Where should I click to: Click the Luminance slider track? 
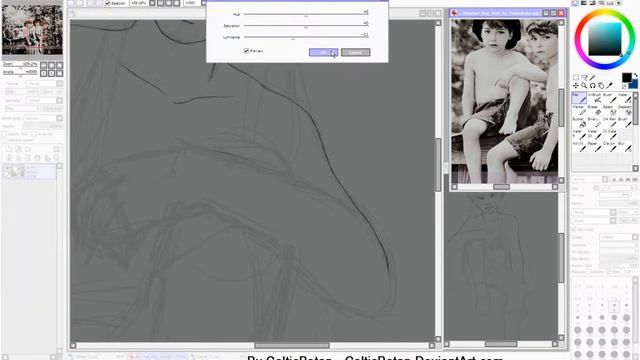click(x=306, y=37)
